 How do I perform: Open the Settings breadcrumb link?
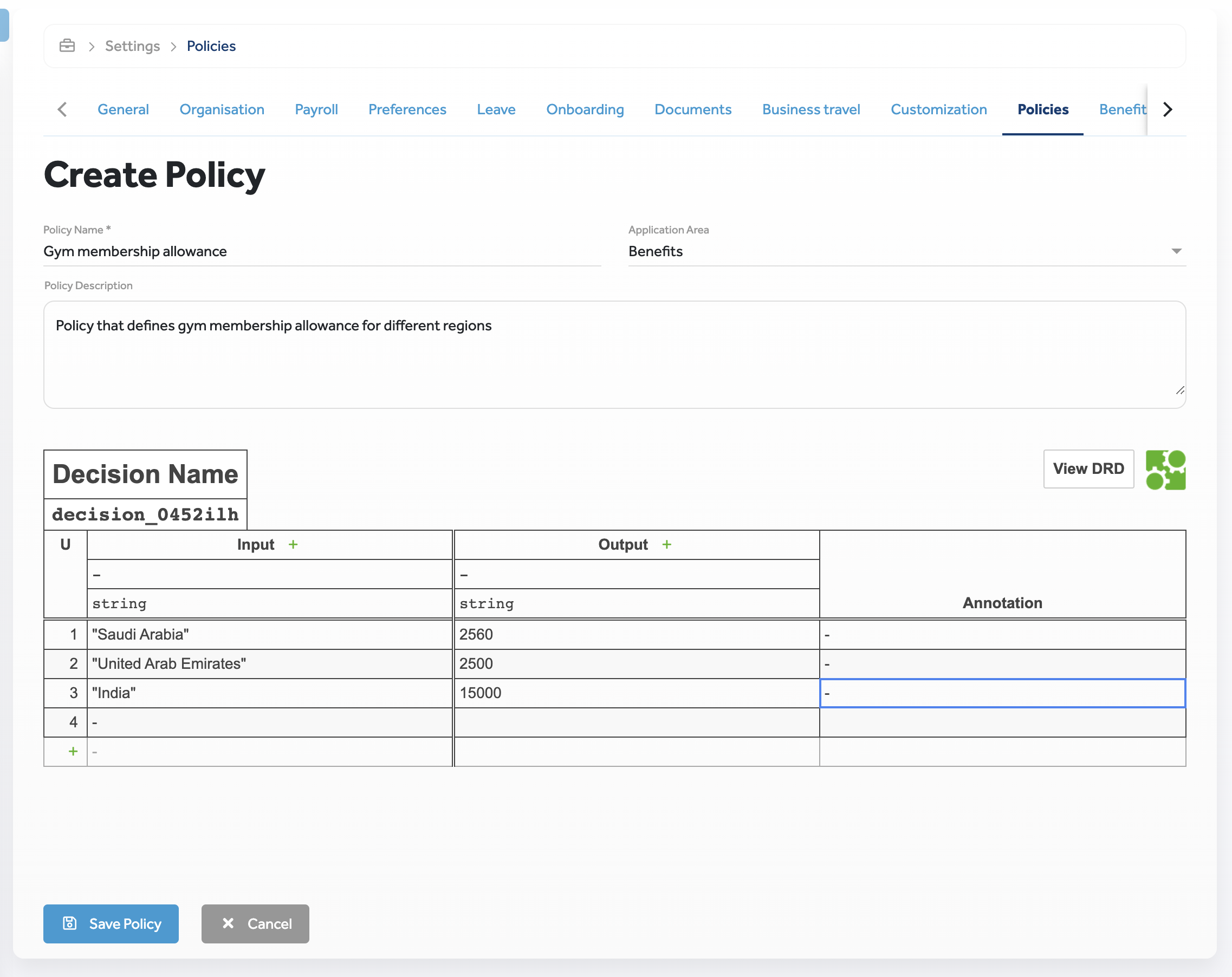tap(133, 45)
